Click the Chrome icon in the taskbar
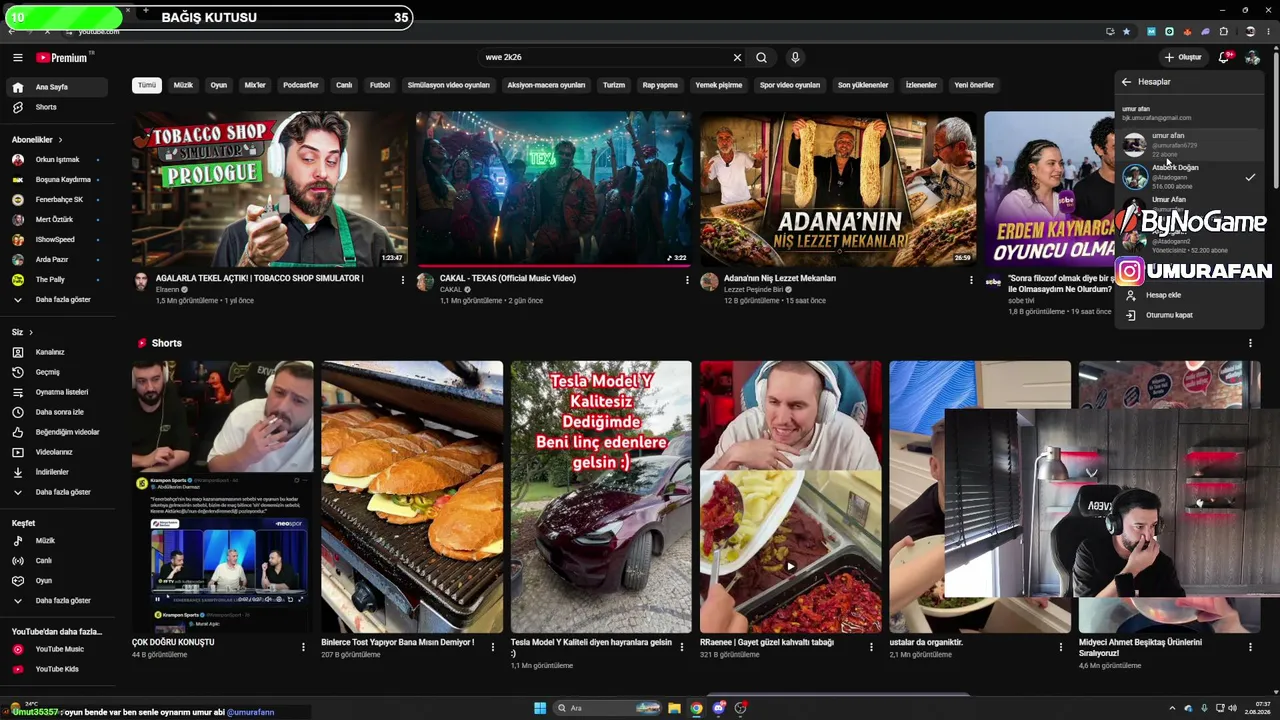1280x720 pixels. tap(696, 708)
